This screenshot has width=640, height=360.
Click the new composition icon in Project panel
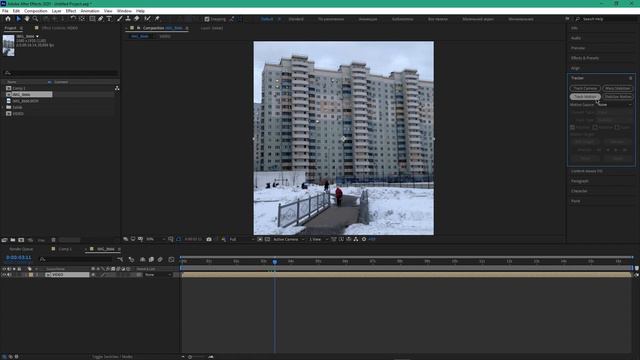tap(21, 240)
